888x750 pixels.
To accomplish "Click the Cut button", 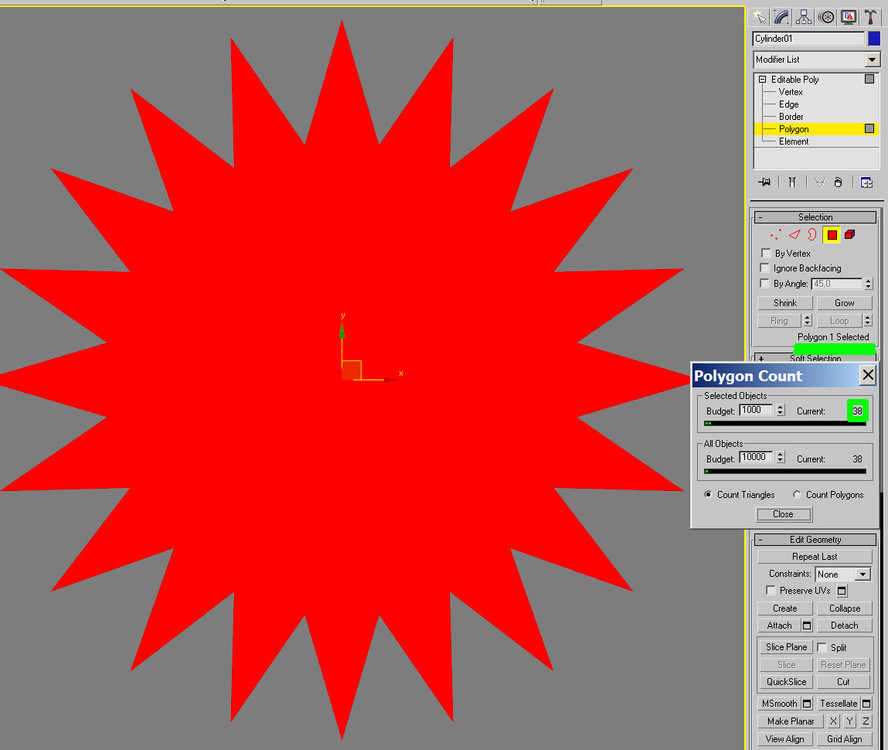I will click(843, 682).
